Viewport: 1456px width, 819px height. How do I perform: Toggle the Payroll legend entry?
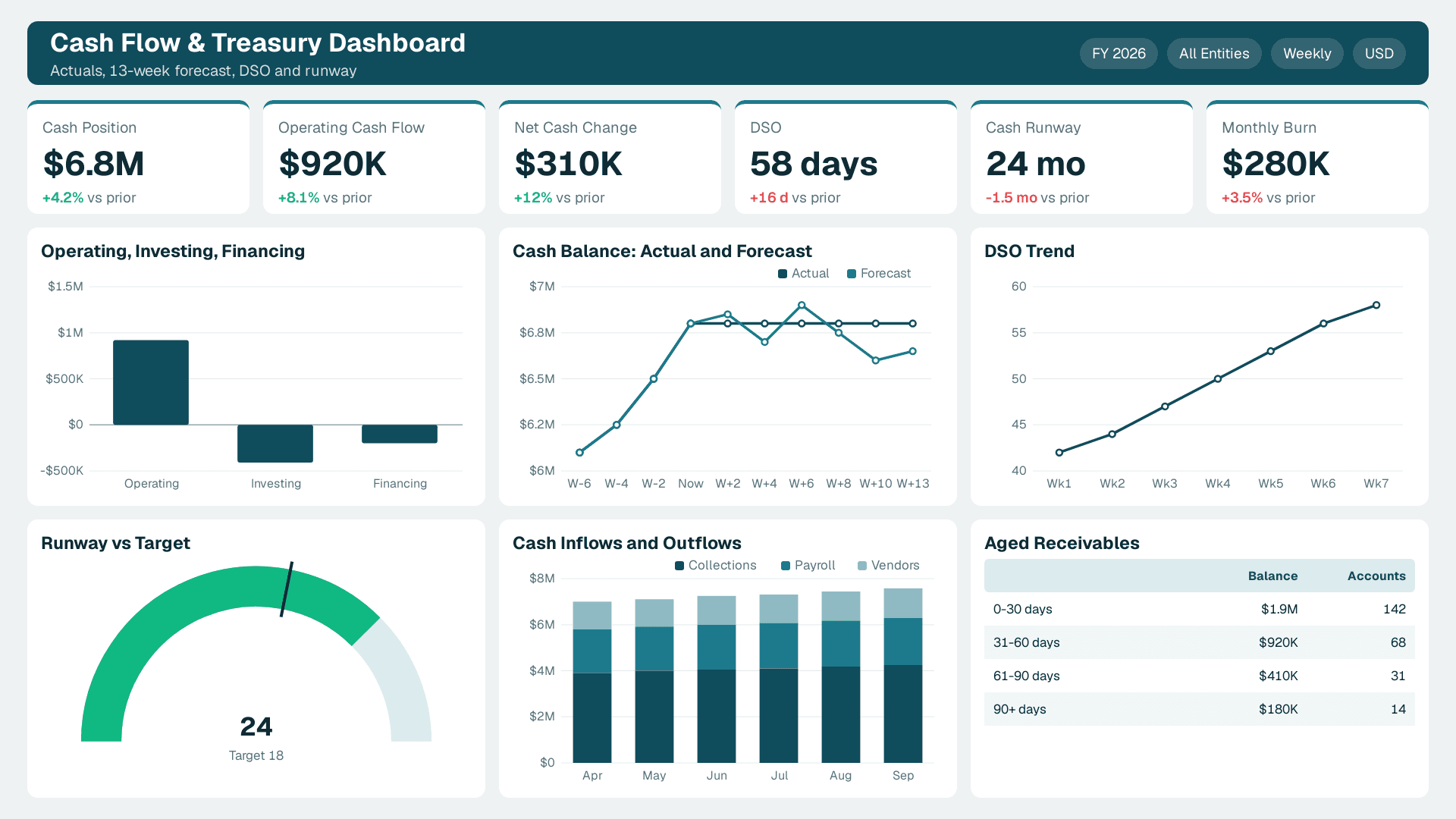808,566
